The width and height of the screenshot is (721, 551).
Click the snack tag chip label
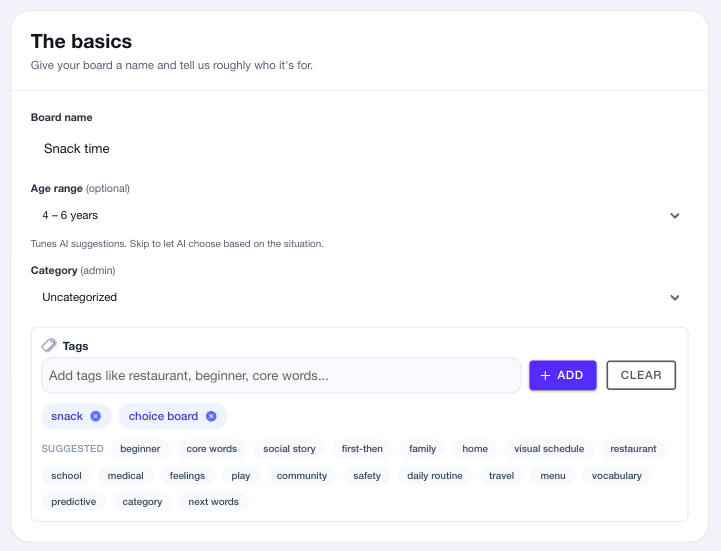(x=67, y=416)
